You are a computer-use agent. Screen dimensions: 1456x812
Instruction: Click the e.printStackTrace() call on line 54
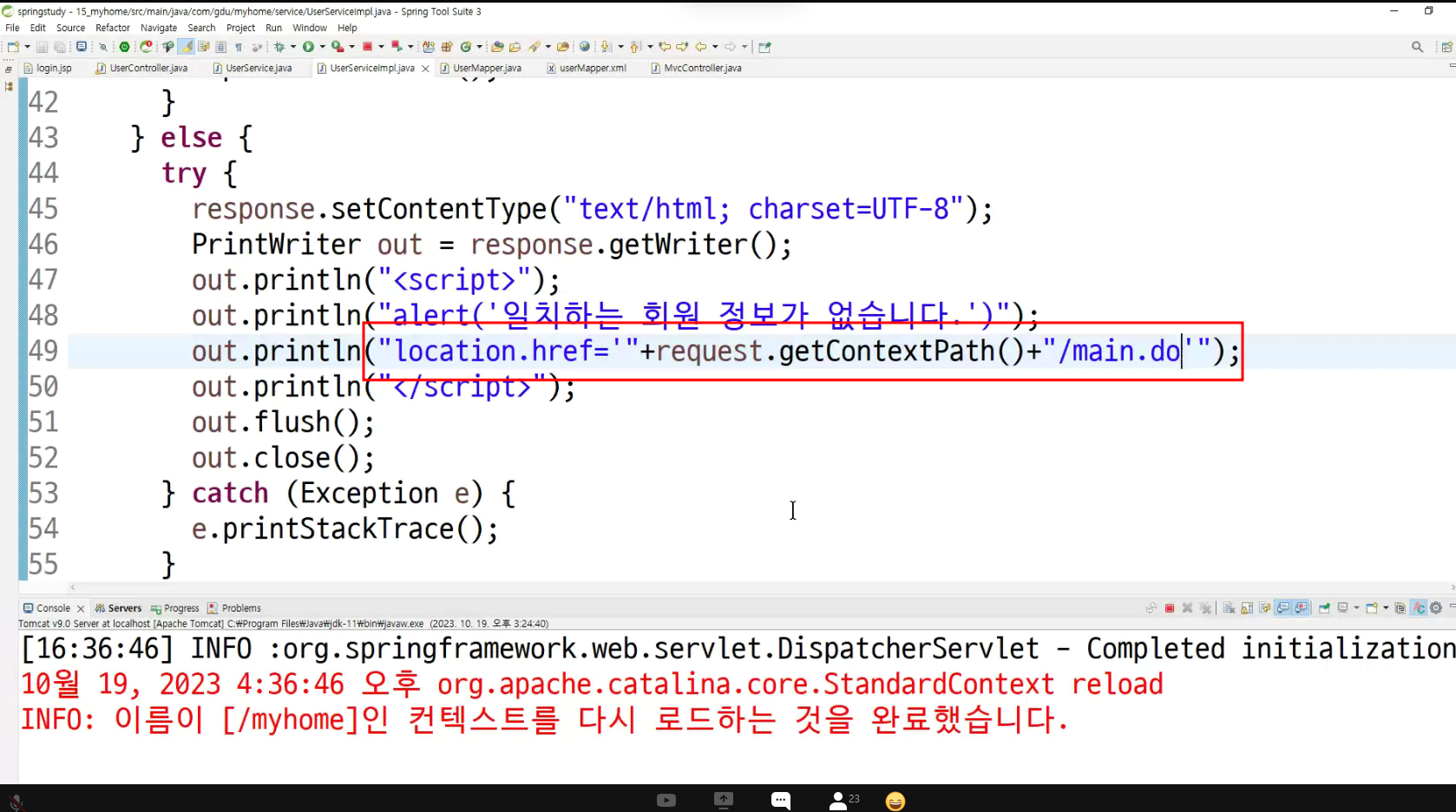[345, 529]
